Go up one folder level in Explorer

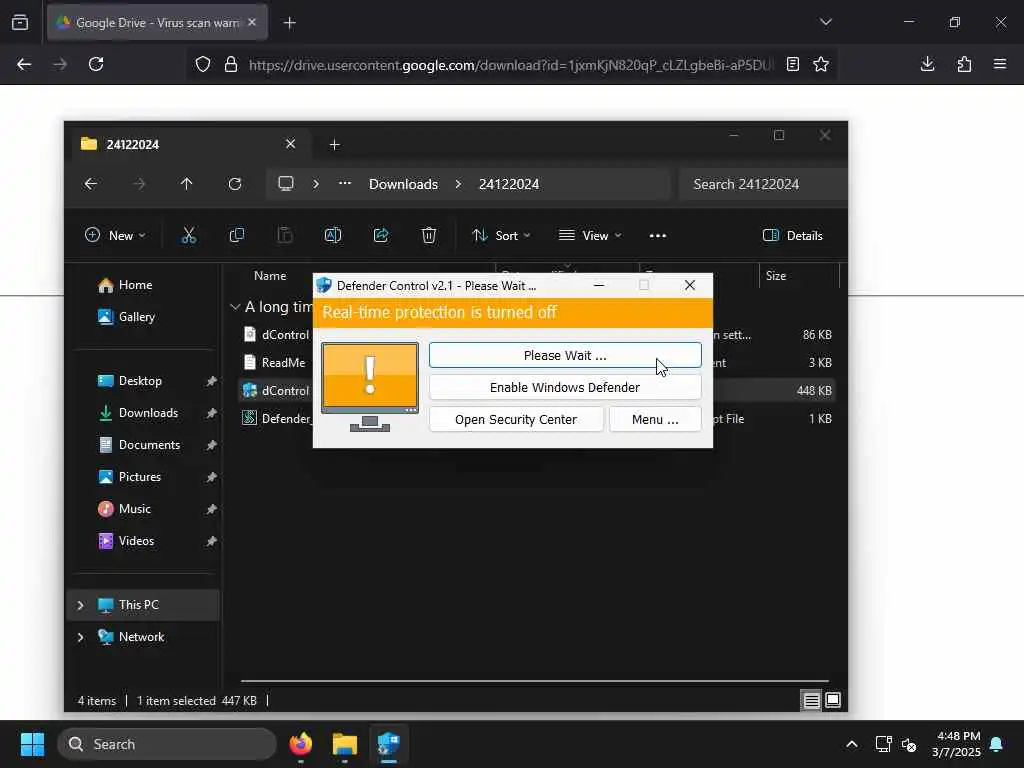pos(186,184)
